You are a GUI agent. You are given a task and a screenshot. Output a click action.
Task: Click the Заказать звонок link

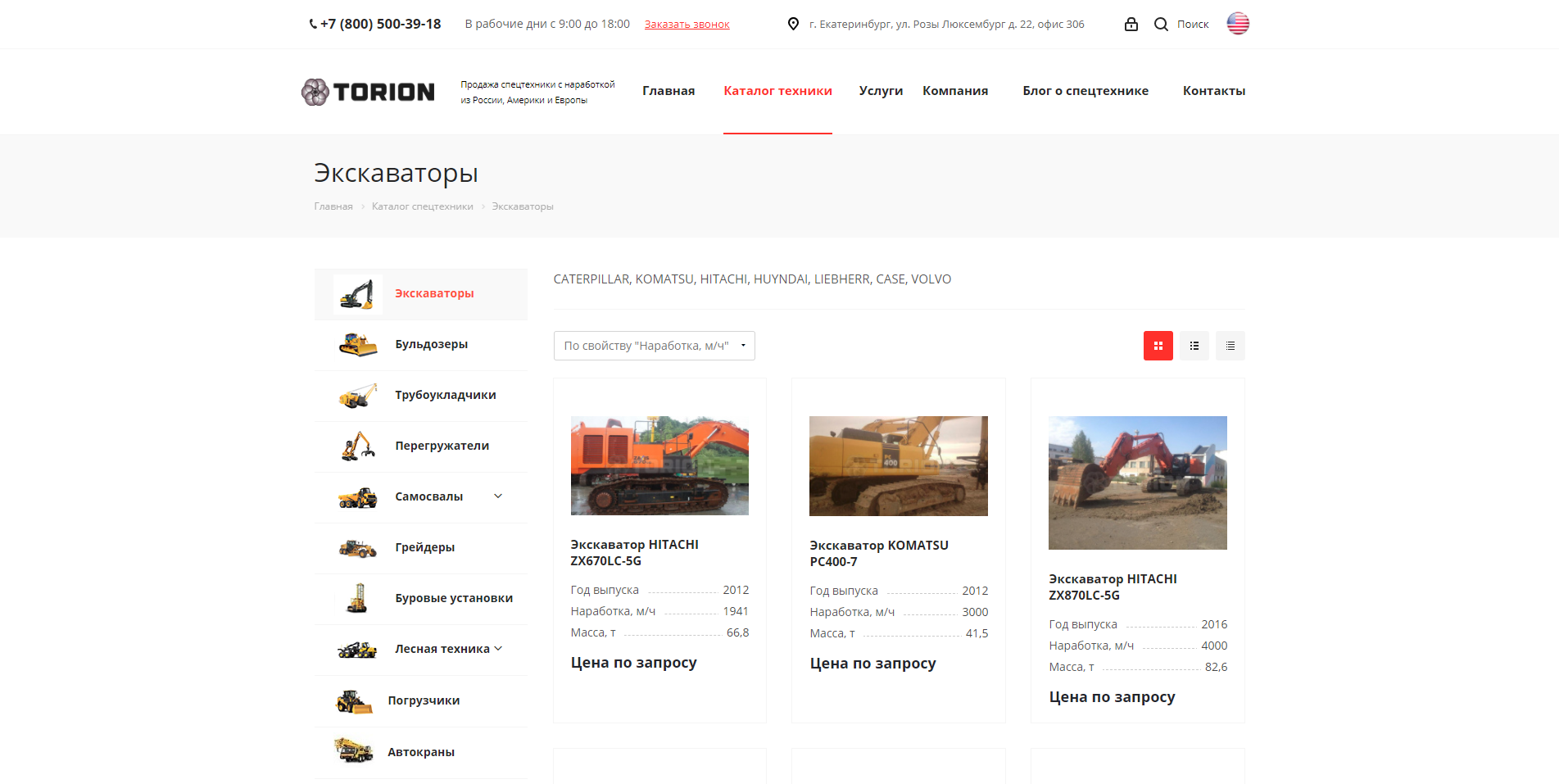(x=687, y=25)
